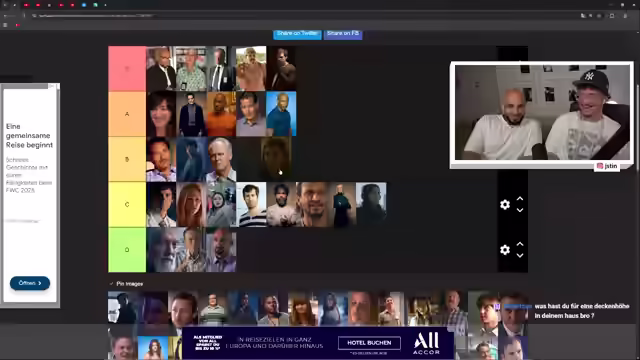Move tier D row up with arrow
Screen dimensions: 640x360
[x=520, y=244]
